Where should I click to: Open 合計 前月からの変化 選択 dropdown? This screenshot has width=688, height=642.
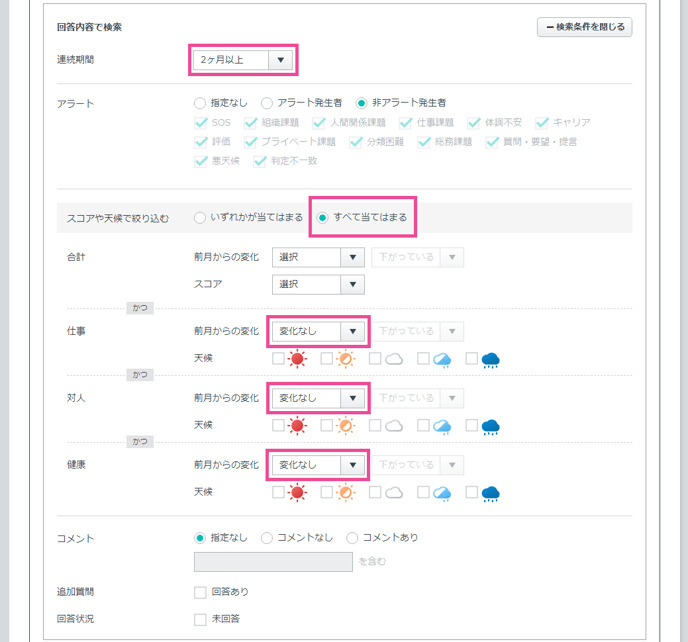click(x=318, y=257)
